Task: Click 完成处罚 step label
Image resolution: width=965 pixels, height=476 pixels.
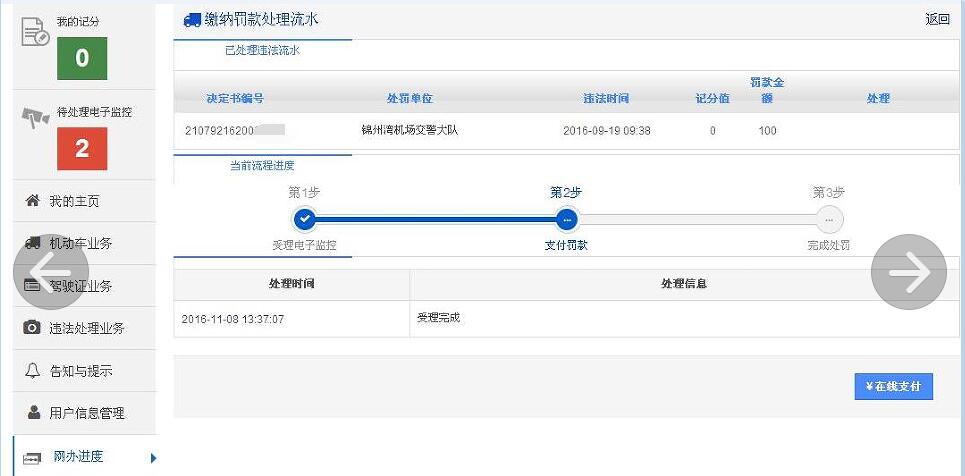Action: click(829, 245)
